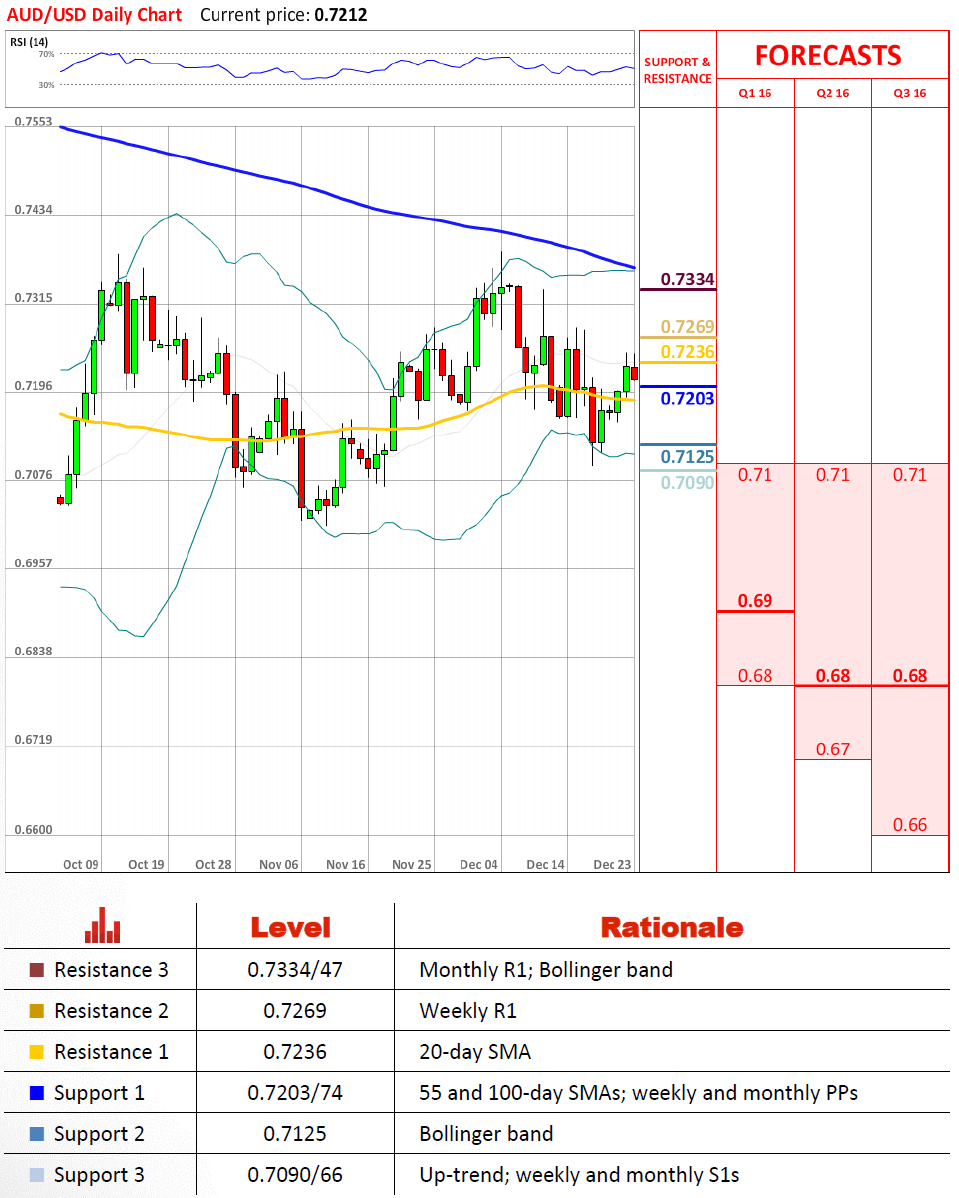Click the 0.7090/66 level cell
The image size is (959, 1198).
click(x=295, y=1175)
